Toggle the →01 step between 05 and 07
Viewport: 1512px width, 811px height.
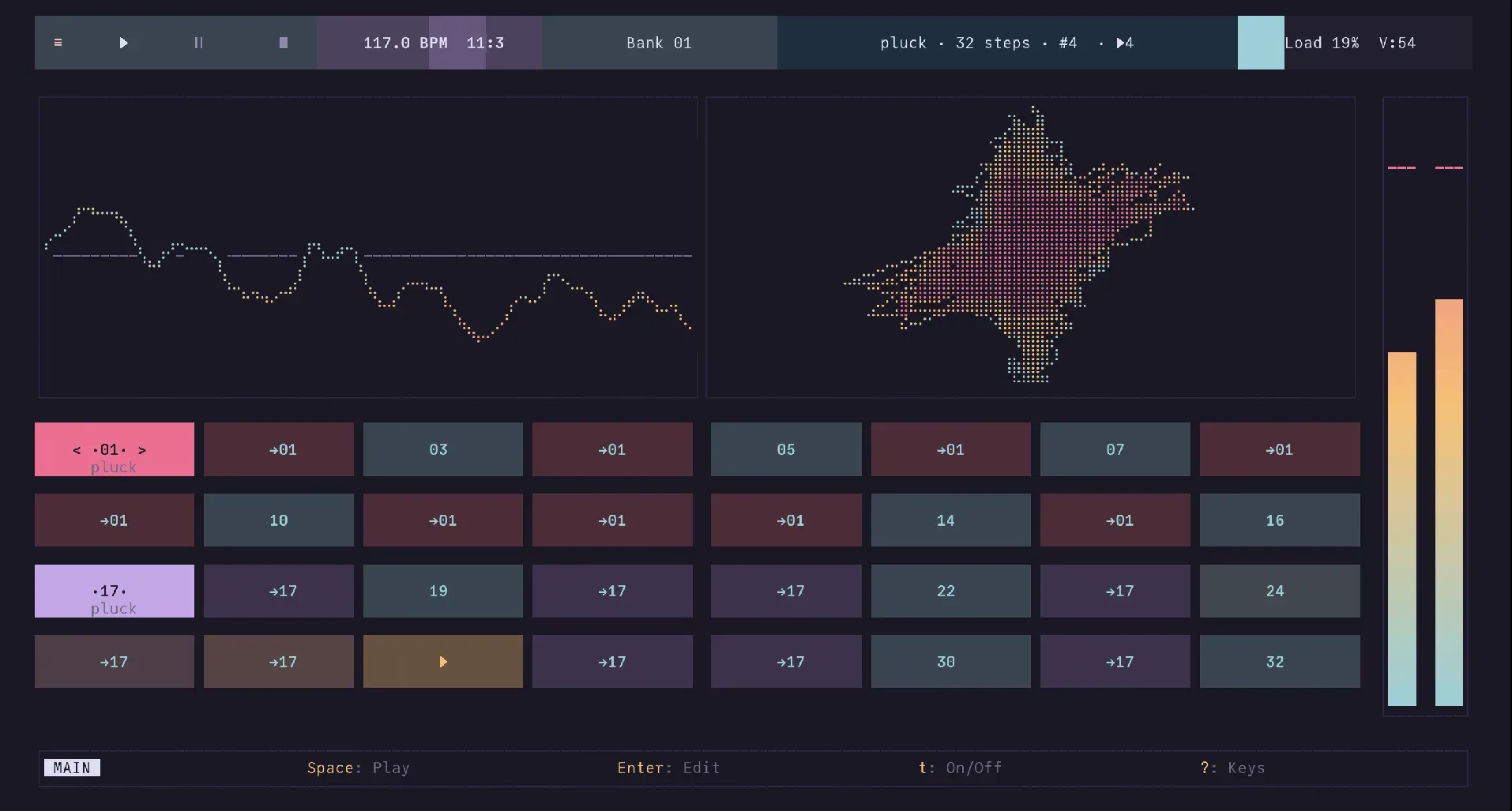951,449
